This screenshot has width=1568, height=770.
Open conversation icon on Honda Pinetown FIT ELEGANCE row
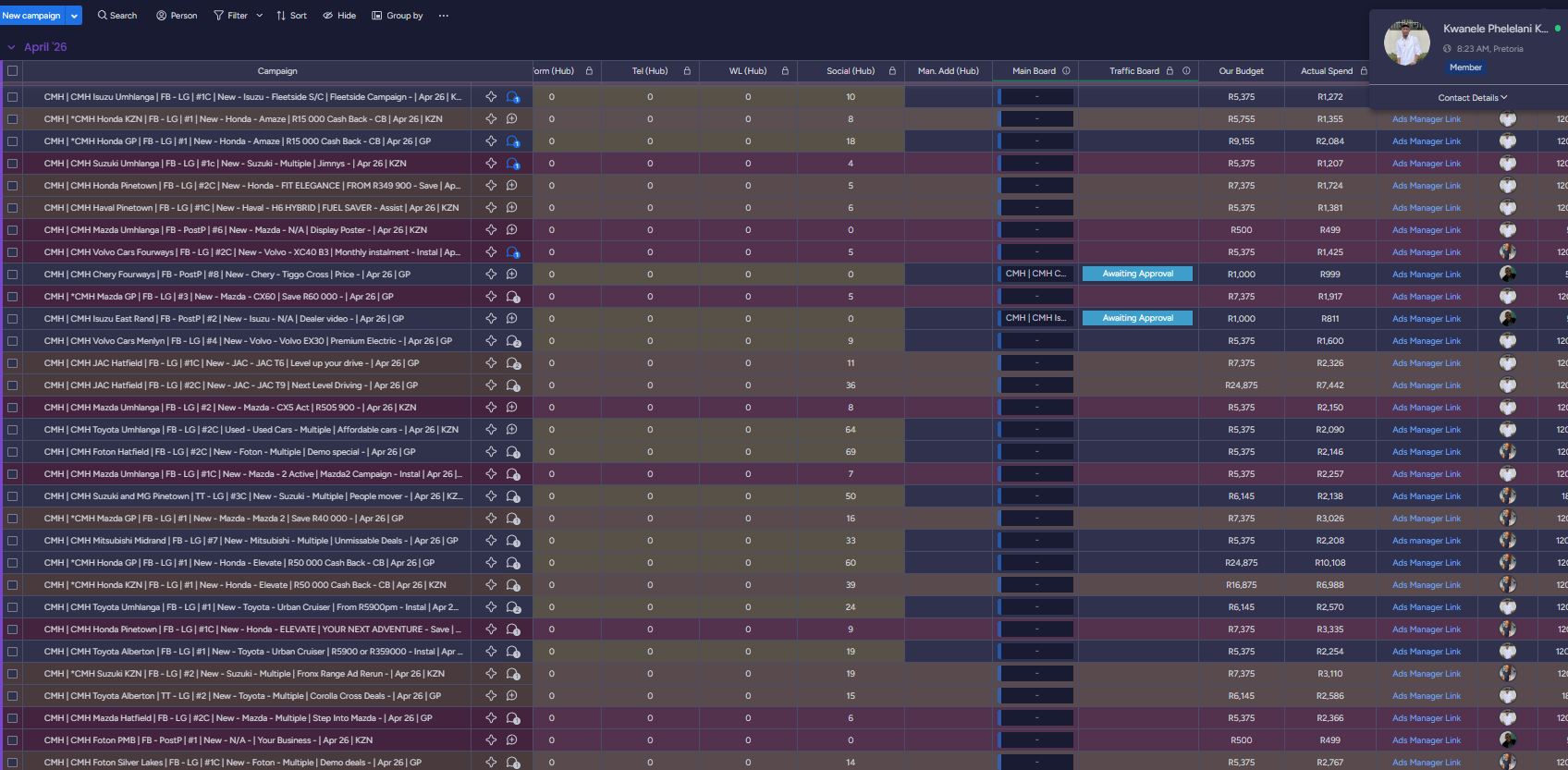512,186
